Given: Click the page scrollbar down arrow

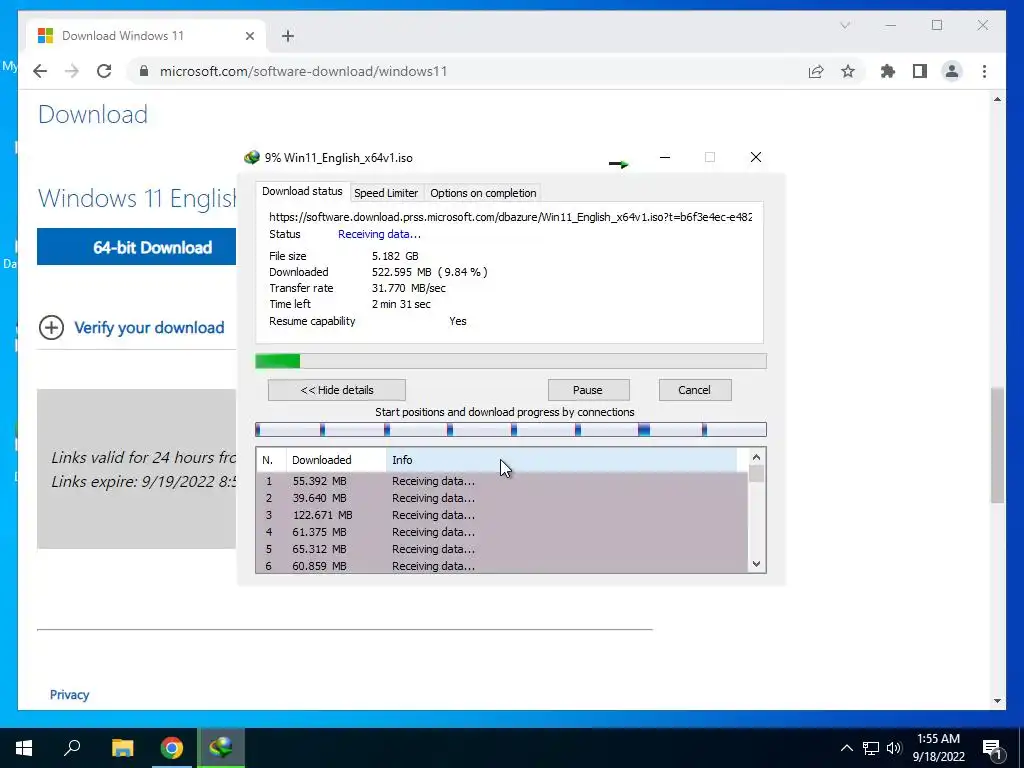Looking at the screenshot, I should (x=997, y=701).
